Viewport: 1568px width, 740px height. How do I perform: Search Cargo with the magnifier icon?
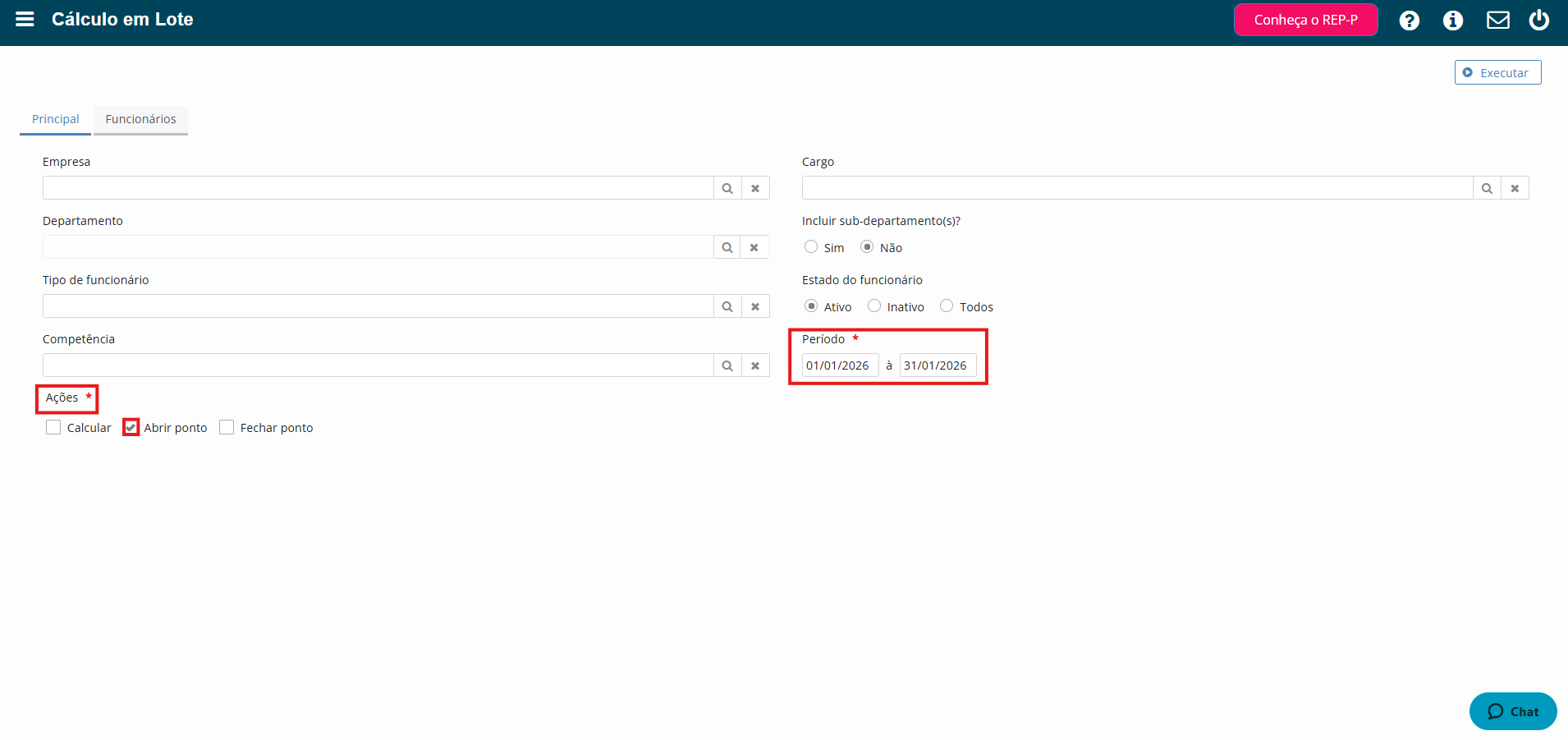click(1487, 188)
